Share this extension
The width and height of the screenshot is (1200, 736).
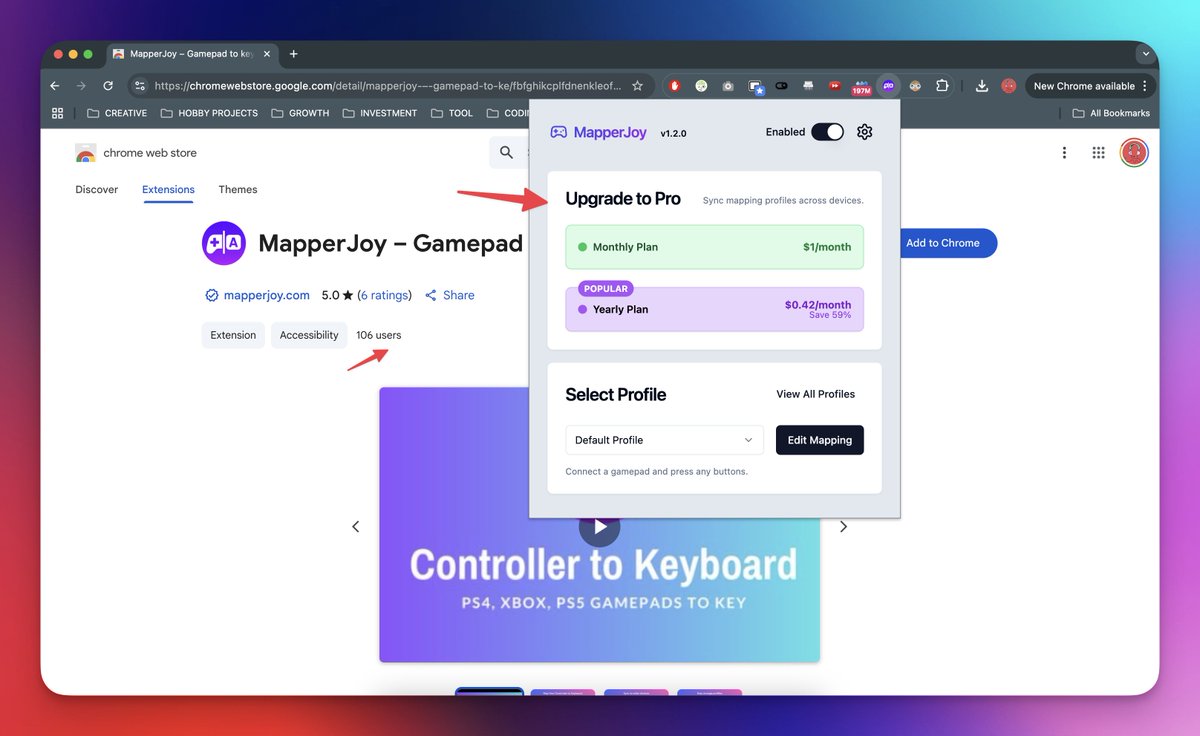coord(449,295)
